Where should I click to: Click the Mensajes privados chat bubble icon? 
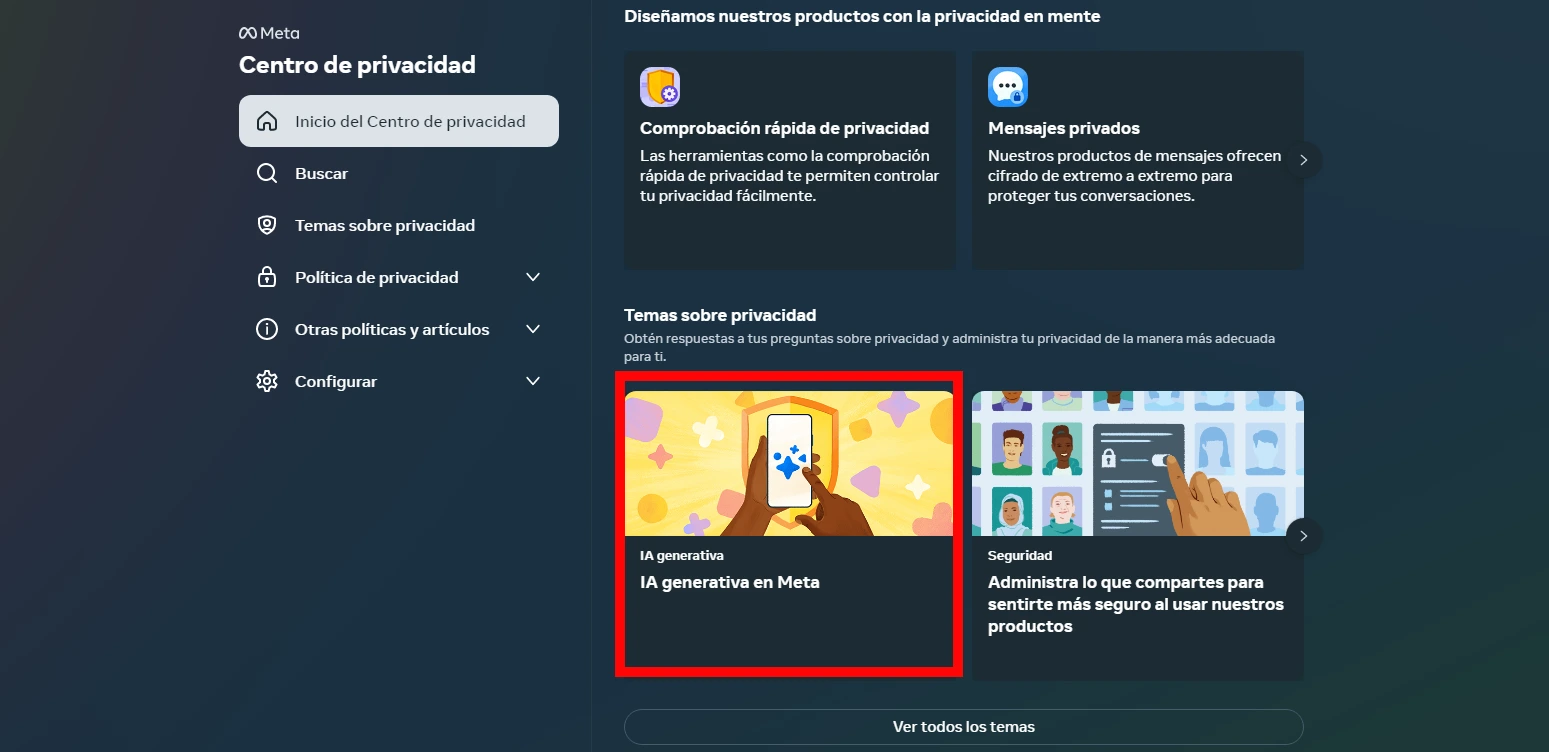(1008, 87)
